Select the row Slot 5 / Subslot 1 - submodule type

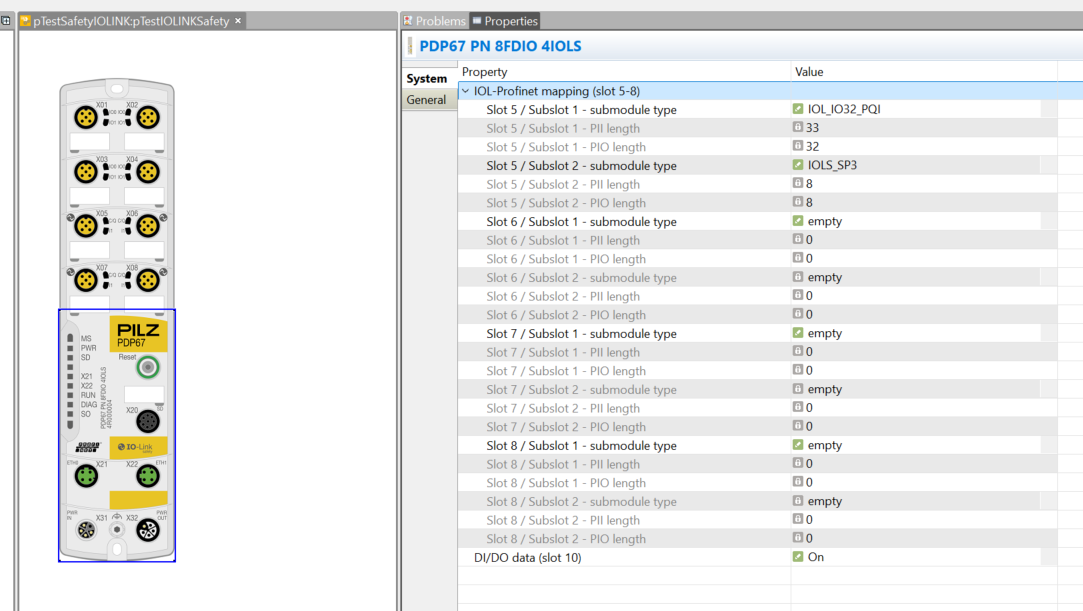tap(758, 109)
